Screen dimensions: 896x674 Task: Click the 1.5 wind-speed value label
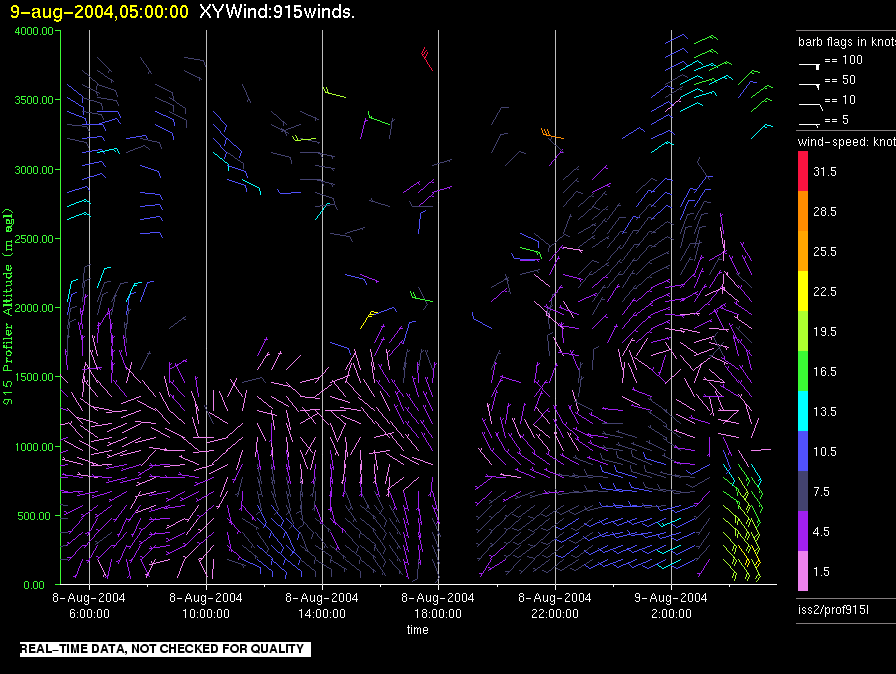point(821,572)
